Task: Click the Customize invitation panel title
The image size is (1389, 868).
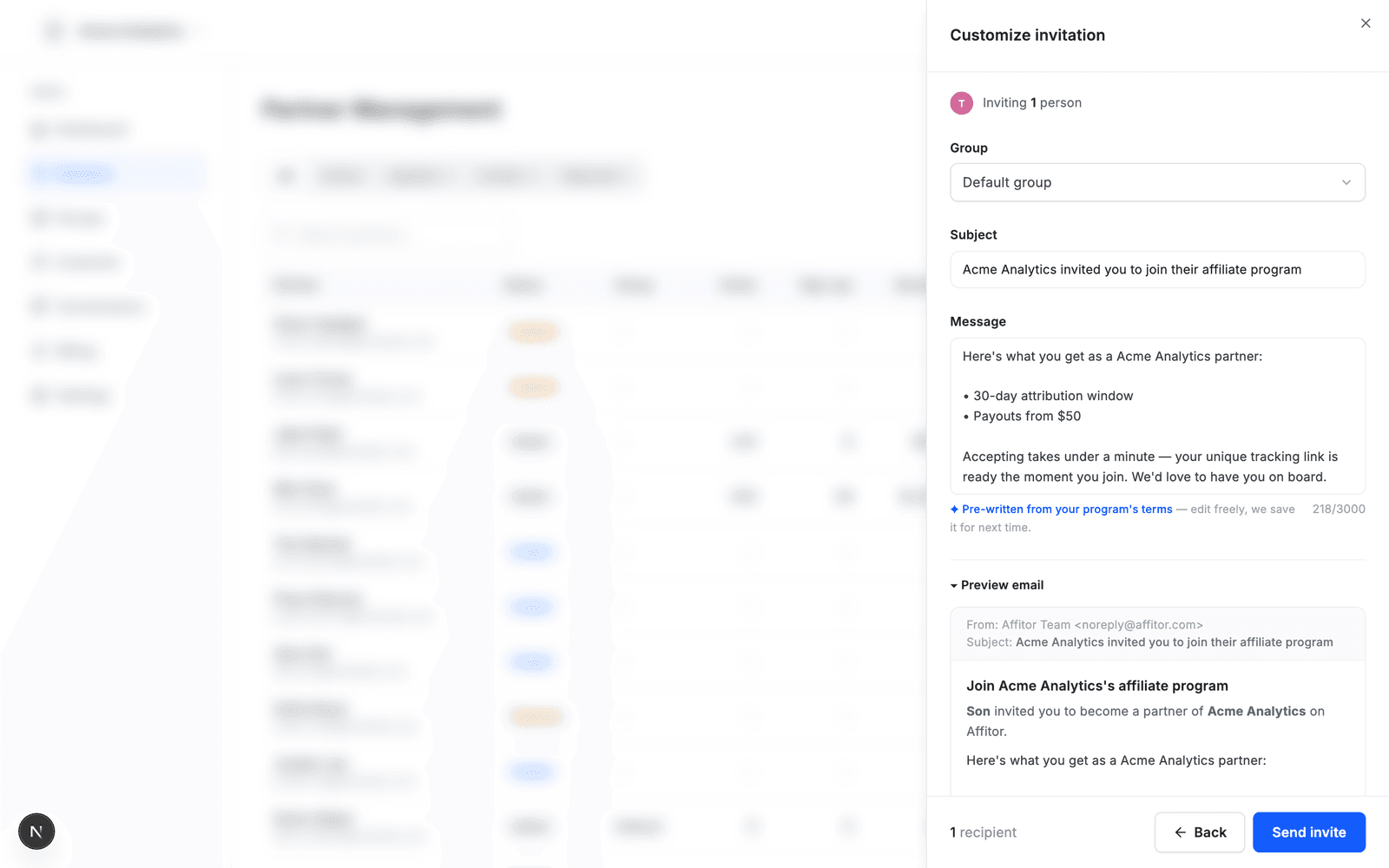Action: point(1027,36)
